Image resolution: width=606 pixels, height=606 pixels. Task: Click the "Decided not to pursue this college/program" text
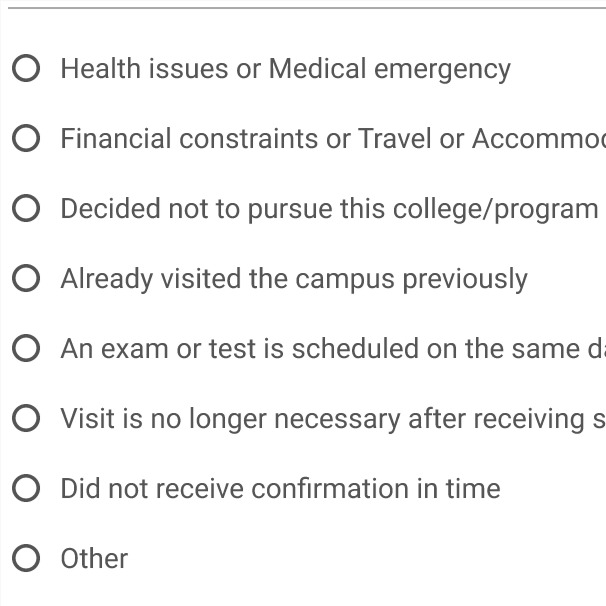coord(329,209)
